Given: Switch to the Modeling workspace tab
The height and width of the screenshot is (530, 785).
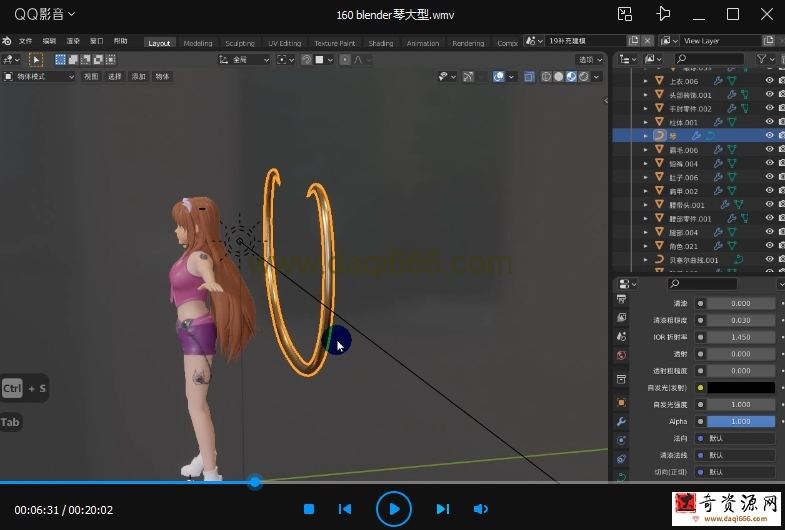Looking at the screenshot, I should tap(198, 44).
